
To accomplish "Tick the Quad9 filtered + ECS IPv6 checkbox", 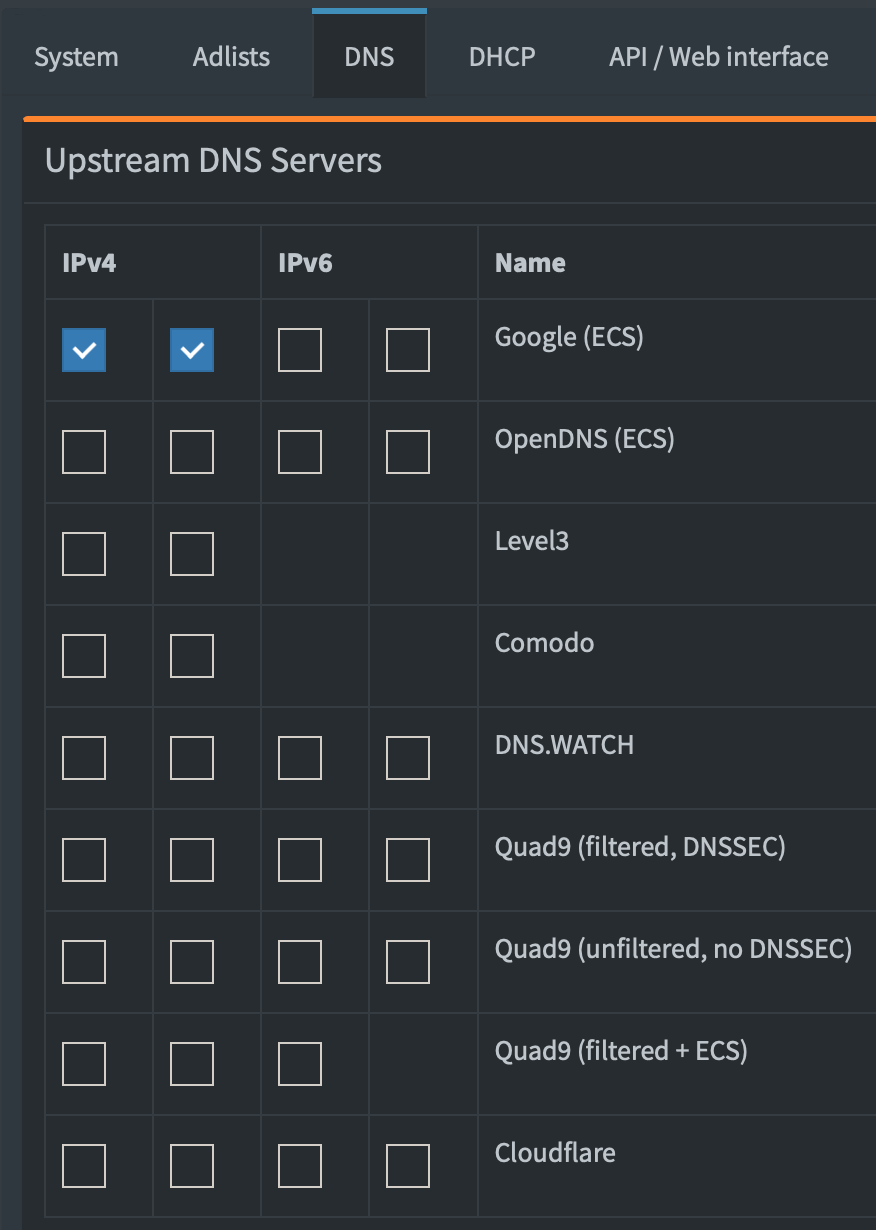I will click(x=300, y=1064).
